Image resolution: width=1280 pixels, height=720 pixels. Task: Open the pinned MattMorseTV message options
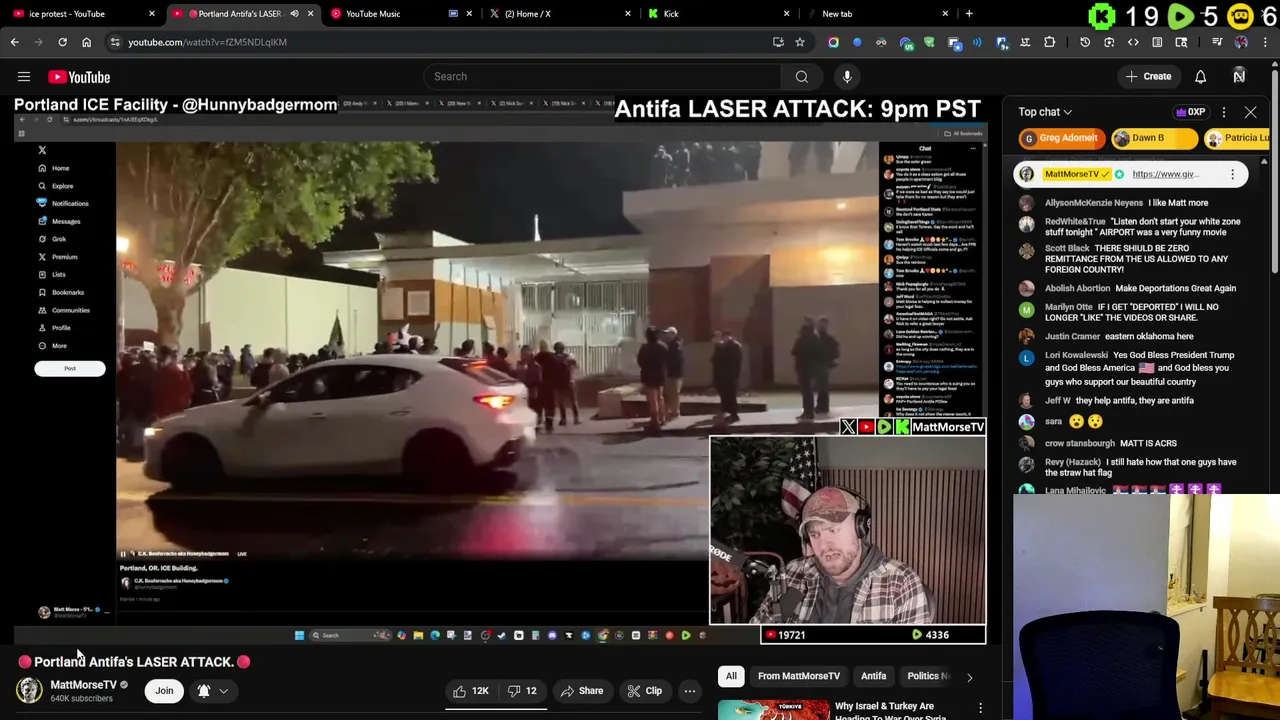[1232, 174]
